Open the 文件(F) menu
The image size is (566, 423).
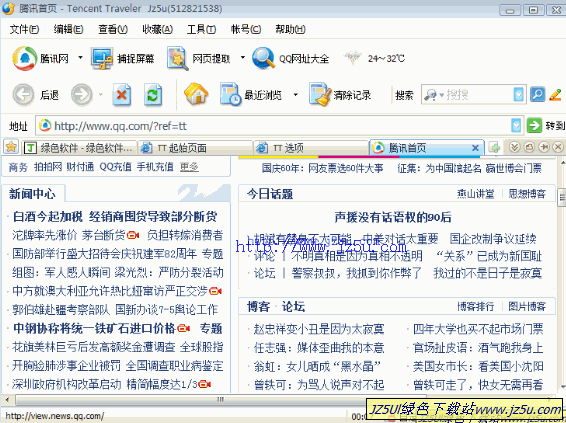24,29
